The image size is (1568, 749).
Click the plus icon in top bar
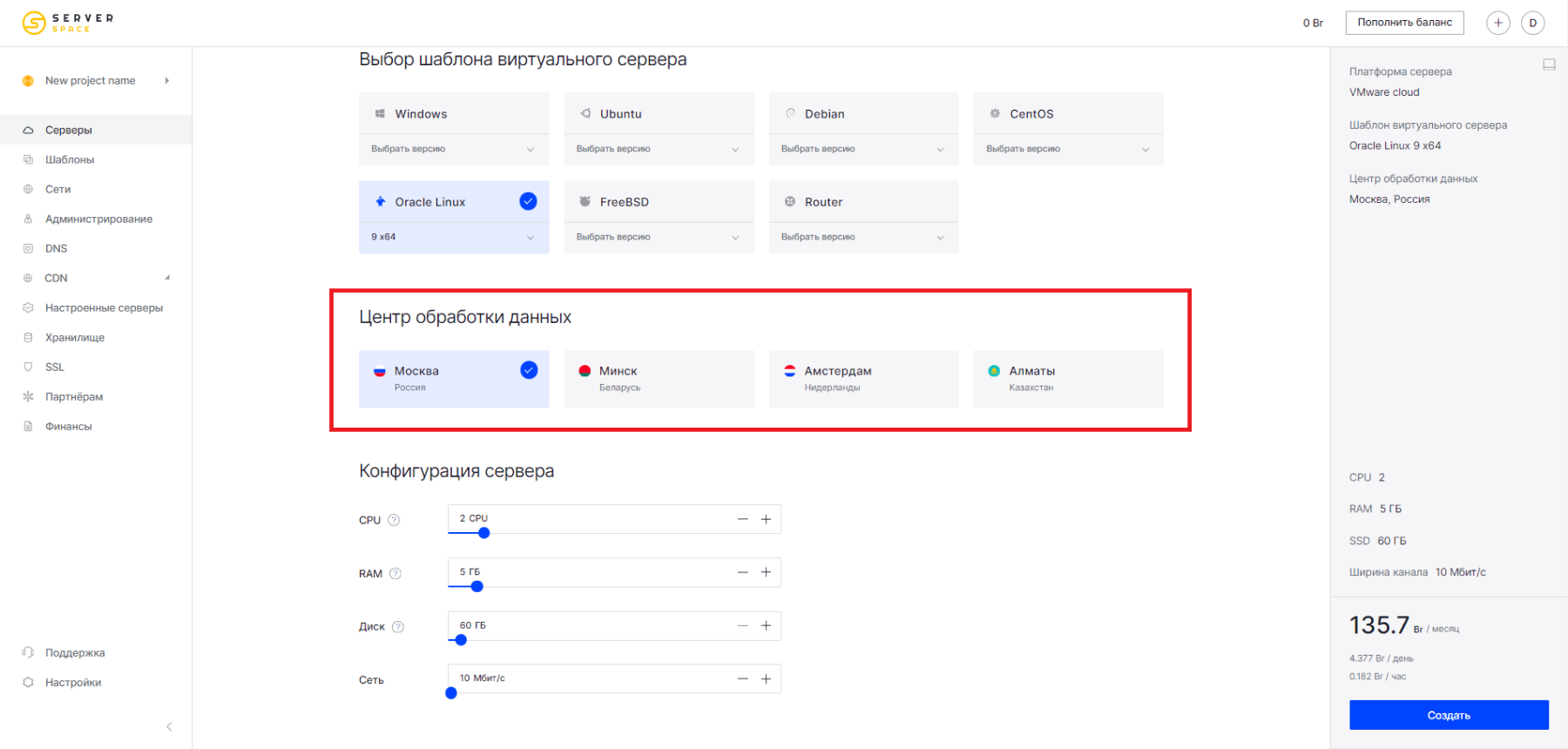tap(1498, 23)
